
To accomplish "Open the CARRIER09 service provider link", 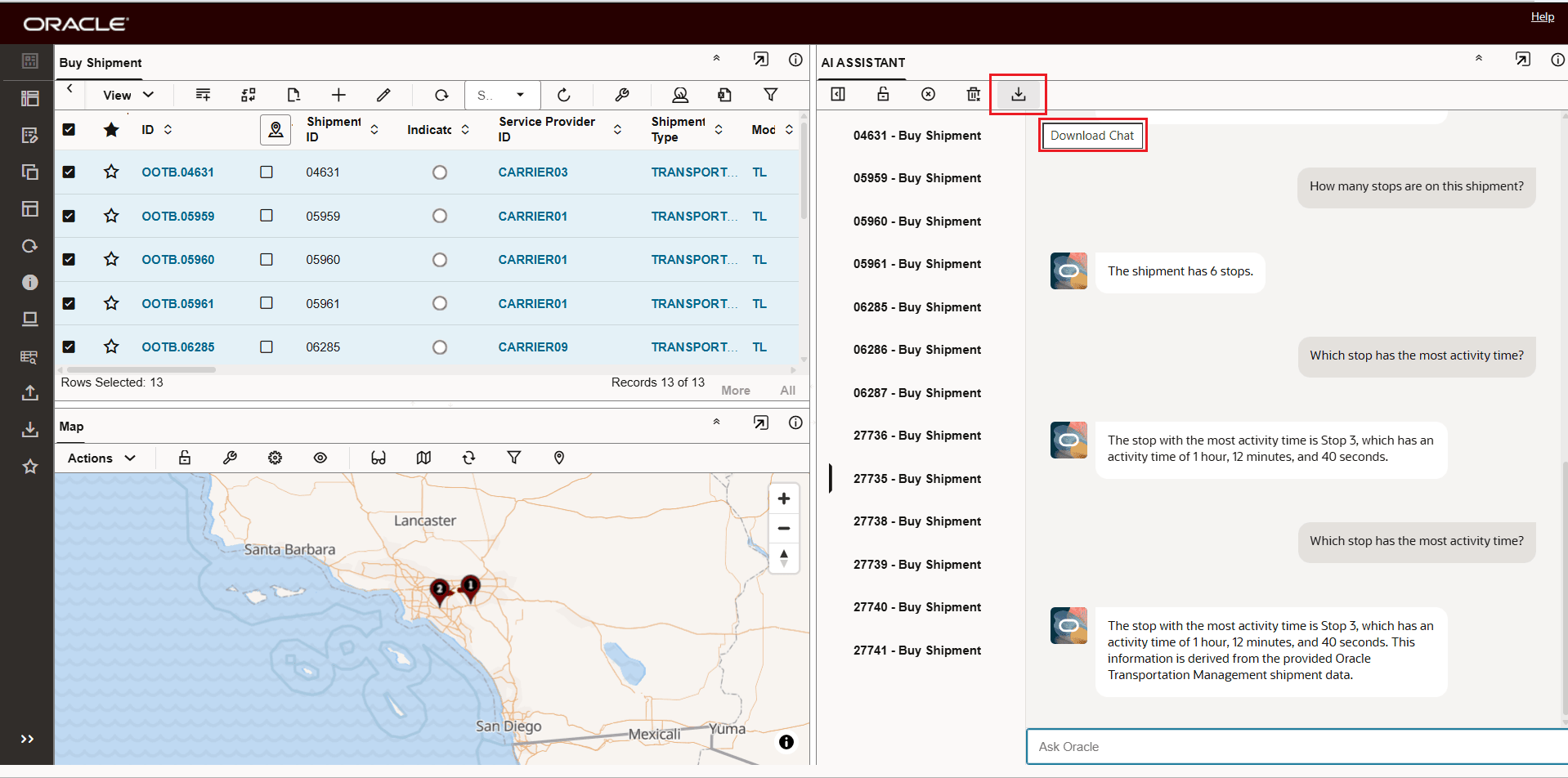I will (533, 347).
